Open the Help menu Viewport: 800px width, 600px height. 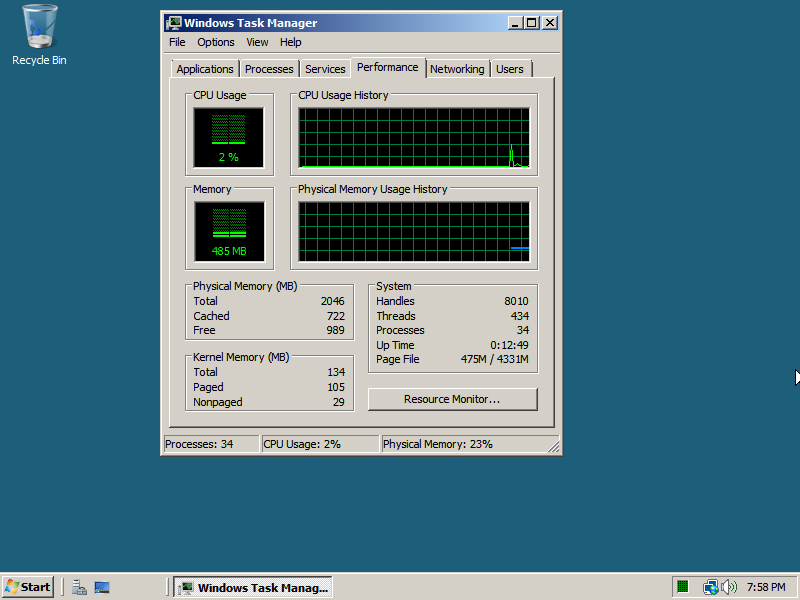coord(290,42)
